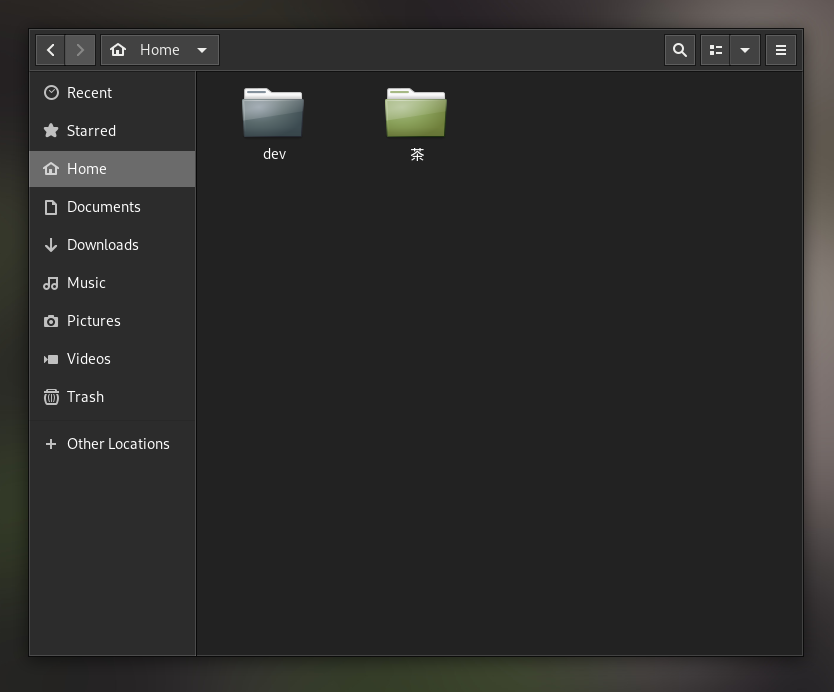This screenshot has width=834, height=692.
Task: Open Other Locations in the sidebar
Action: click(112, 444)
